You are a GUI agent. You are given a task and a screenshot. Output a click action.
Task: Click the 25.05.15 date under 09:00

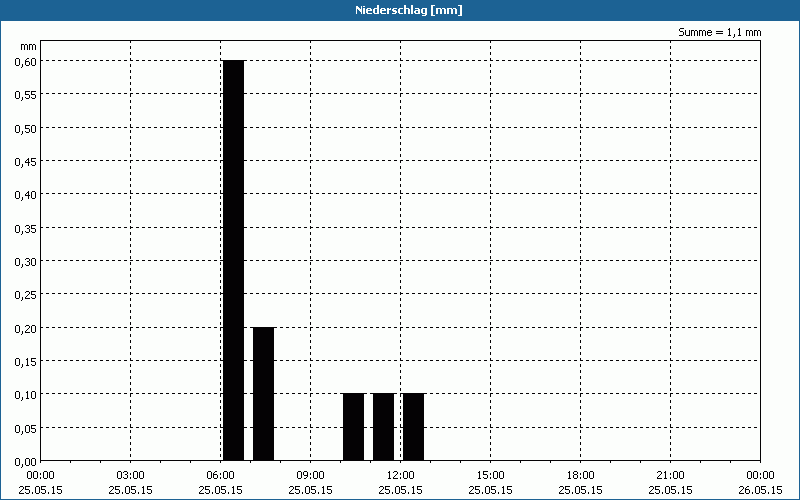310,490
